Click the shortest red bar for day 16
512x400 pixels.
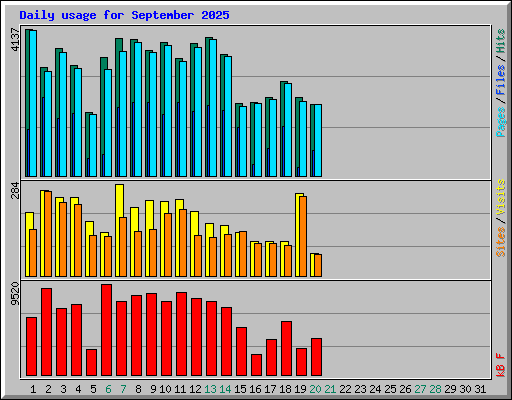(x=257, y=365)
